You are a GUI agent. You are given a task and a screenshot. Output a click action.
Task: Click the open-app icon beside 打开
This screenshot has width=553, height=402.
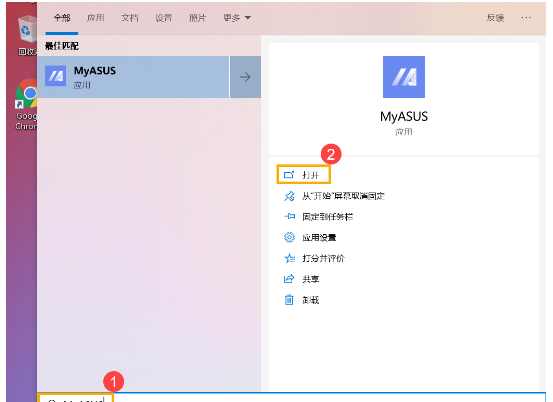[289, 175]
